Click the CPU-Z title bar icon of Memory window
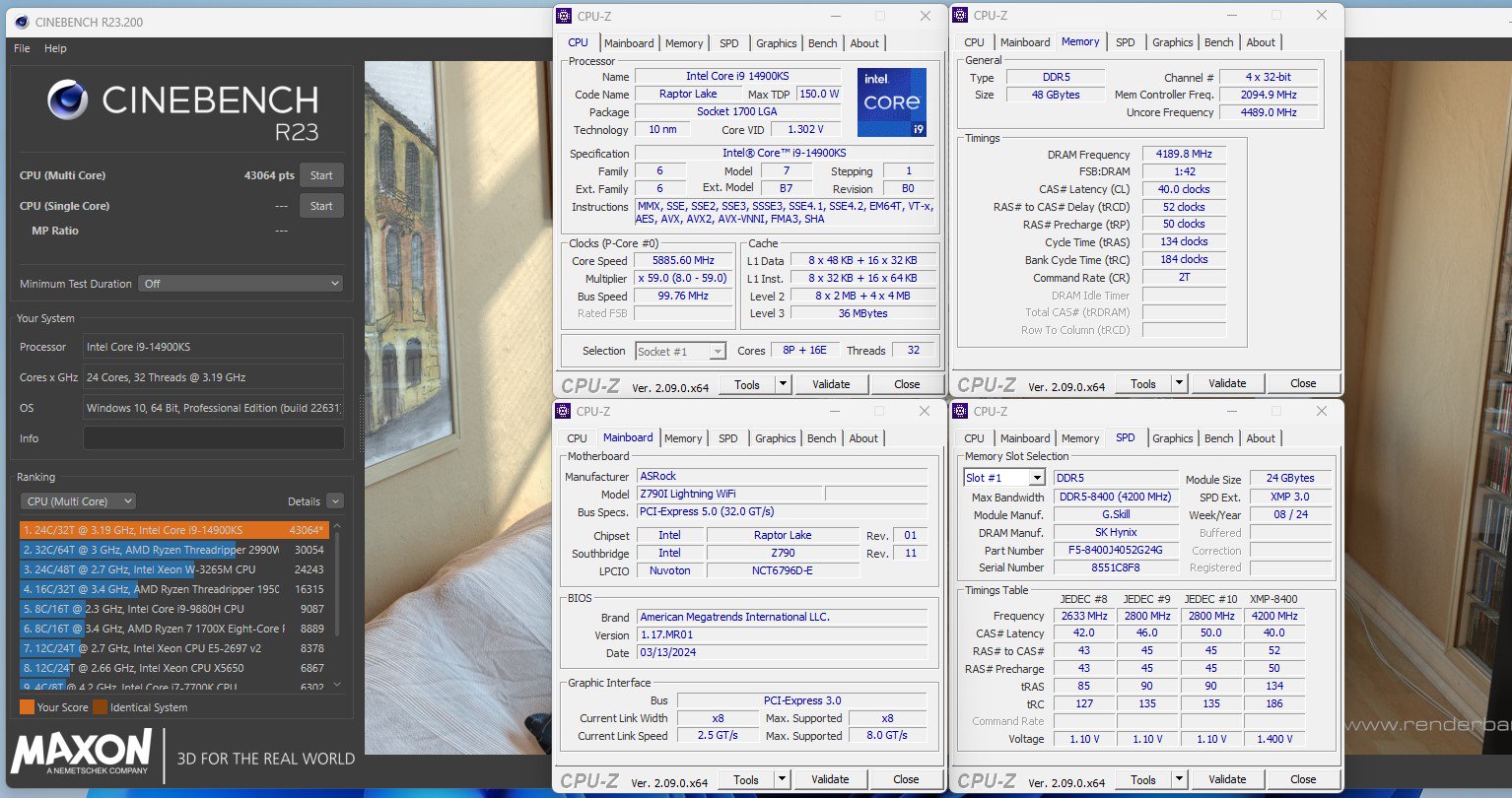The height and width of the screenshot is (798, 1512). pos(958,15)
